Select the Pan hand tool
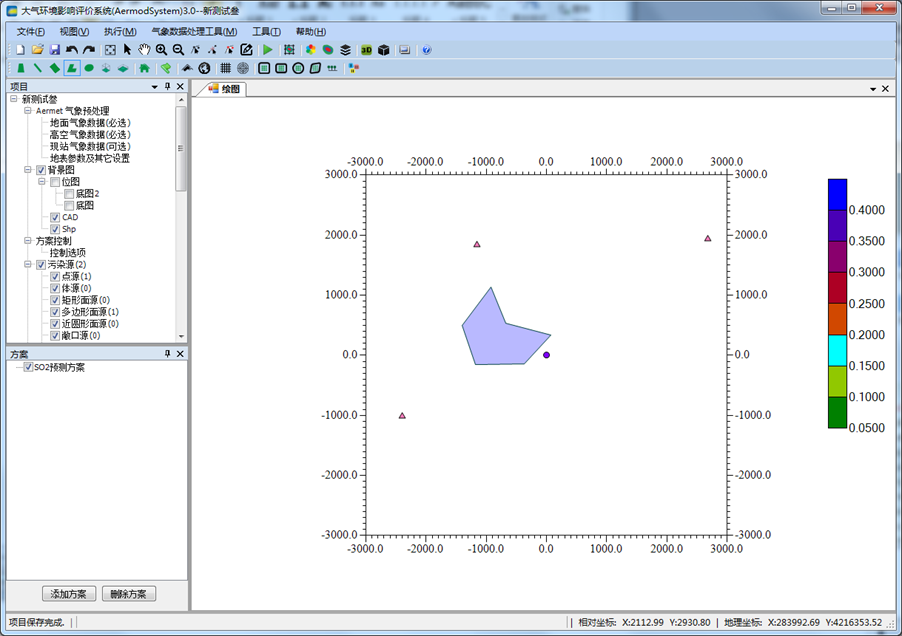The height and width of the screenshot is (636, 902). tap(144, 49)
